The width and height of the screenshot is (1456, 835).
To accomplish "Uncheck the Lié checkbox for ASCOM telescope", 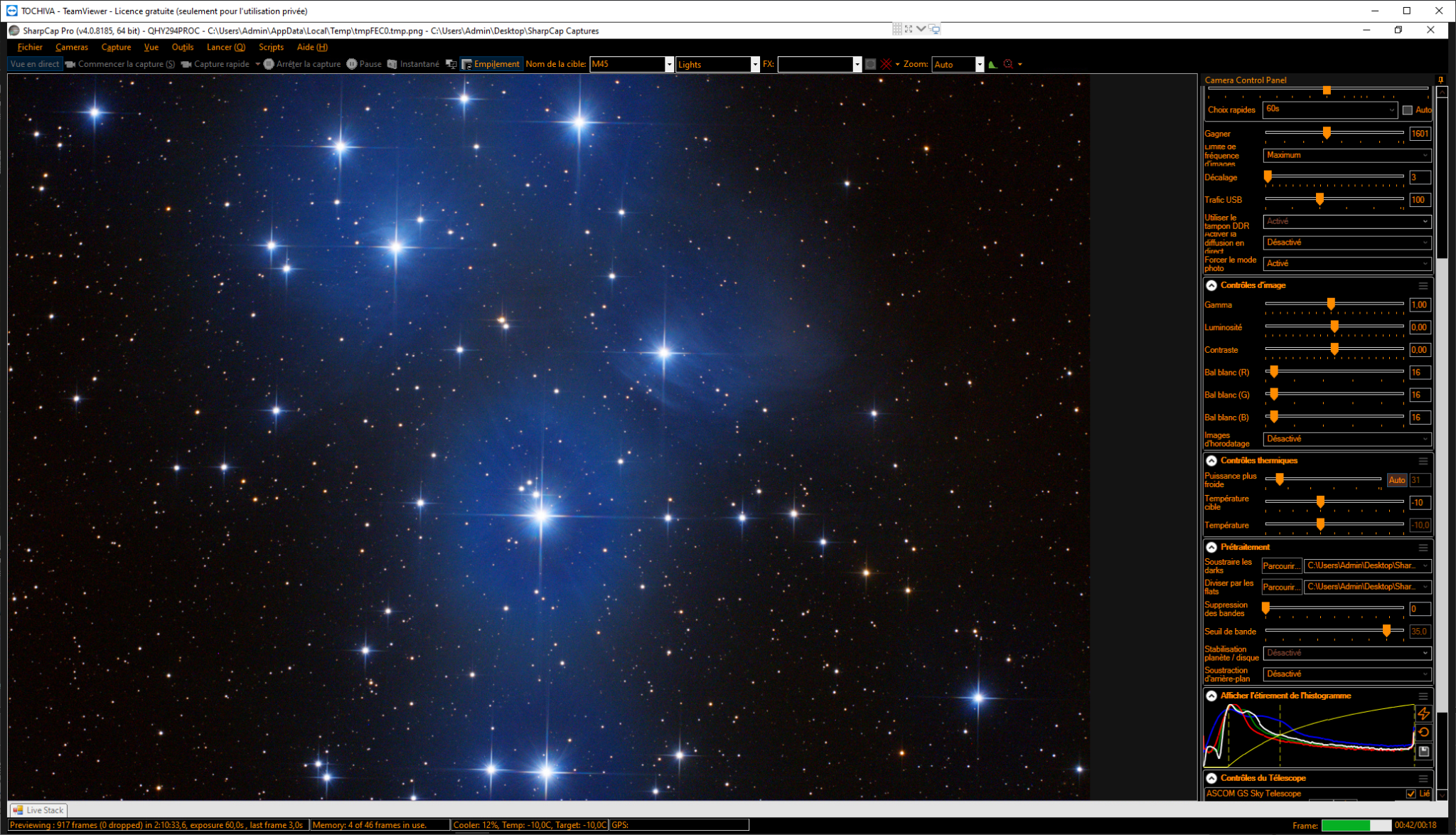I will pos(1410,794).
